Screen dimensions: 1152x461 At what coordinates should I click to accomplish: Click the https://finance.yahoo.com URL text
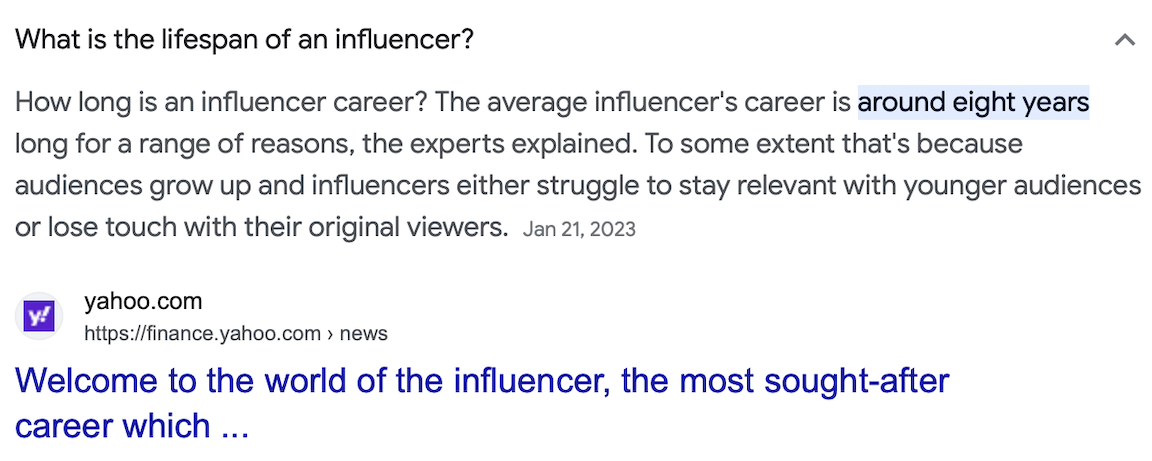[x=203, y=333]
